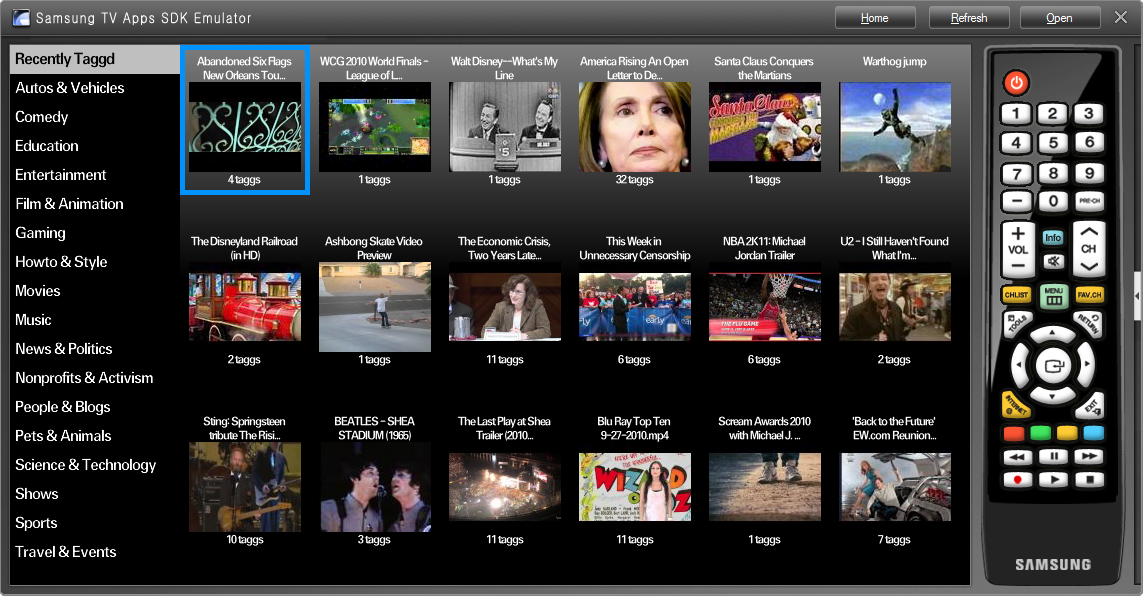Go to next channel with CH up arrow
1143x596 pixels.
[1089, 232]
